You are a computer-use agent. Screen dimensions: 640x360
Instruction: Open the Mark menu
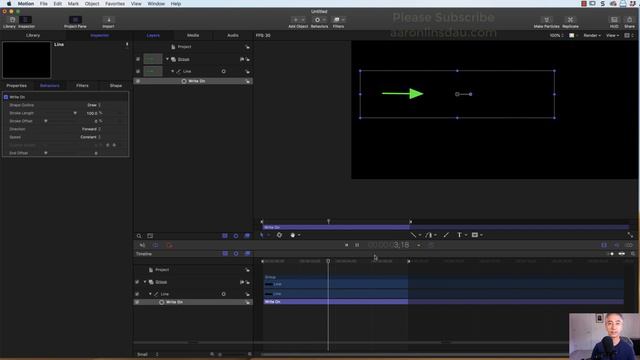coord(73,4)
